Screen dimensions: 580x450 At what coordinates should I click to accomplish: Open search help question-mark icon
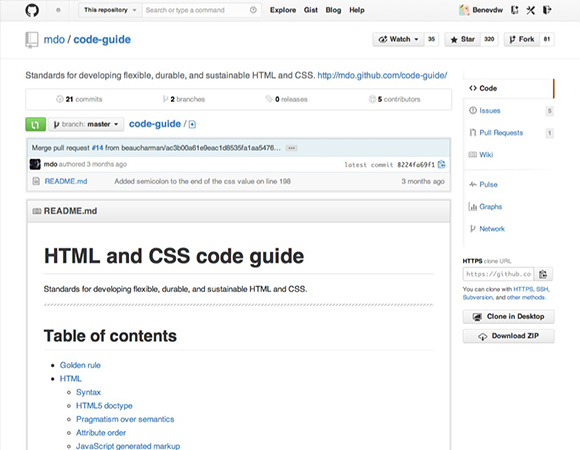[253, 10]
